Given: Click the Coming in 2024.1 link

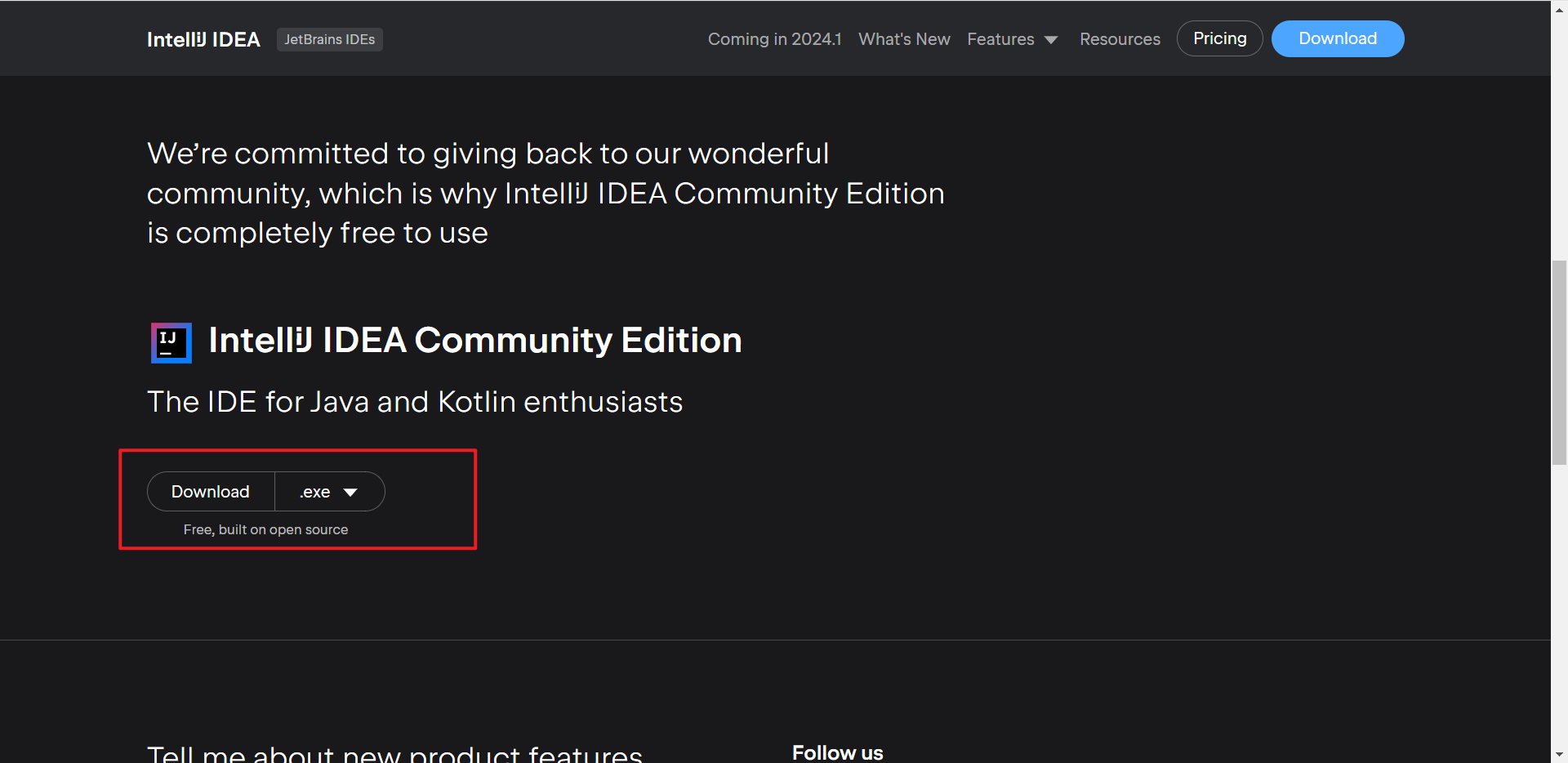Looking at the screenshot, I should coord(774,38).
